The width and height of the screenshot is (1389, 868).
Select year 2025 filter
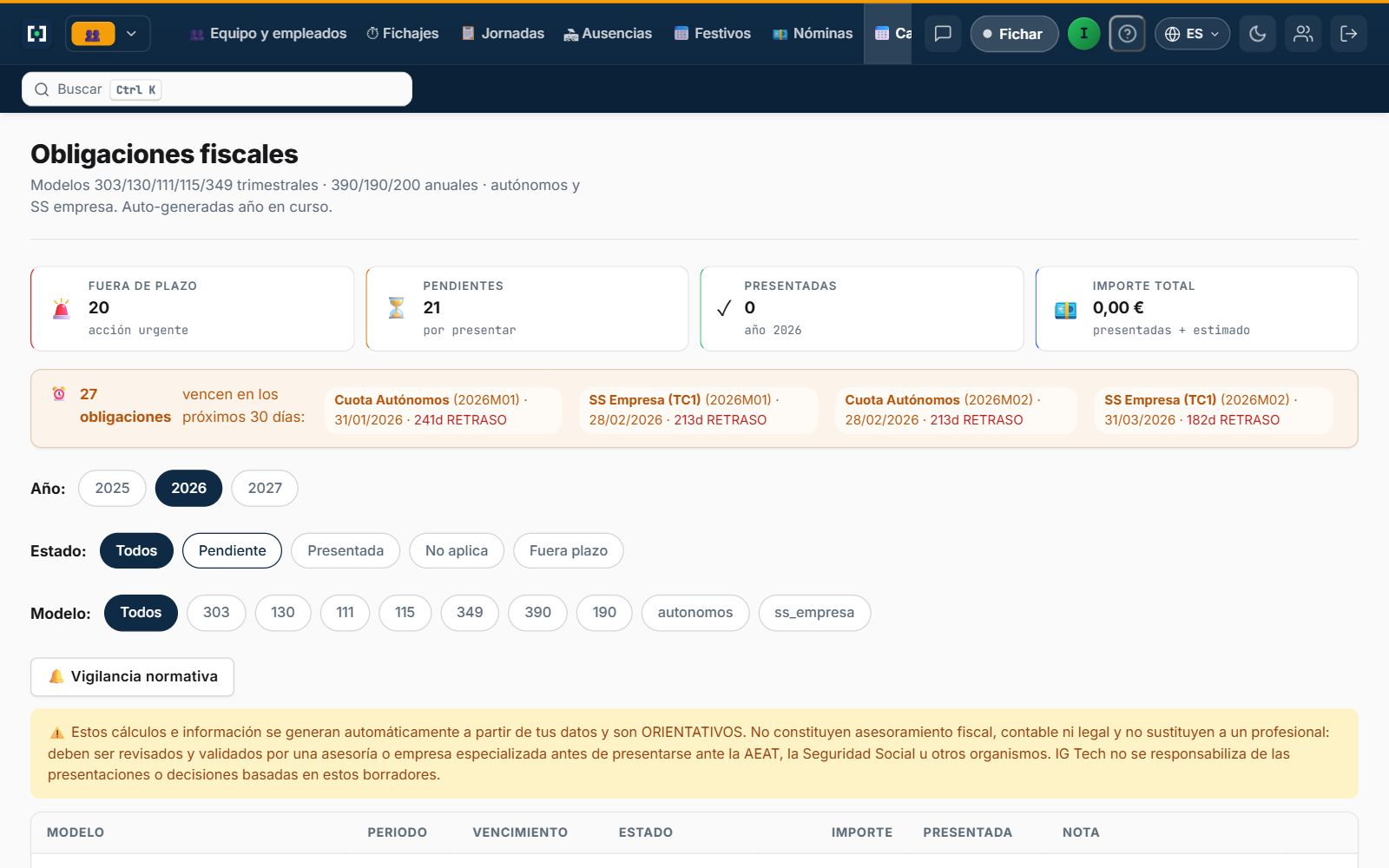(112, 488)
